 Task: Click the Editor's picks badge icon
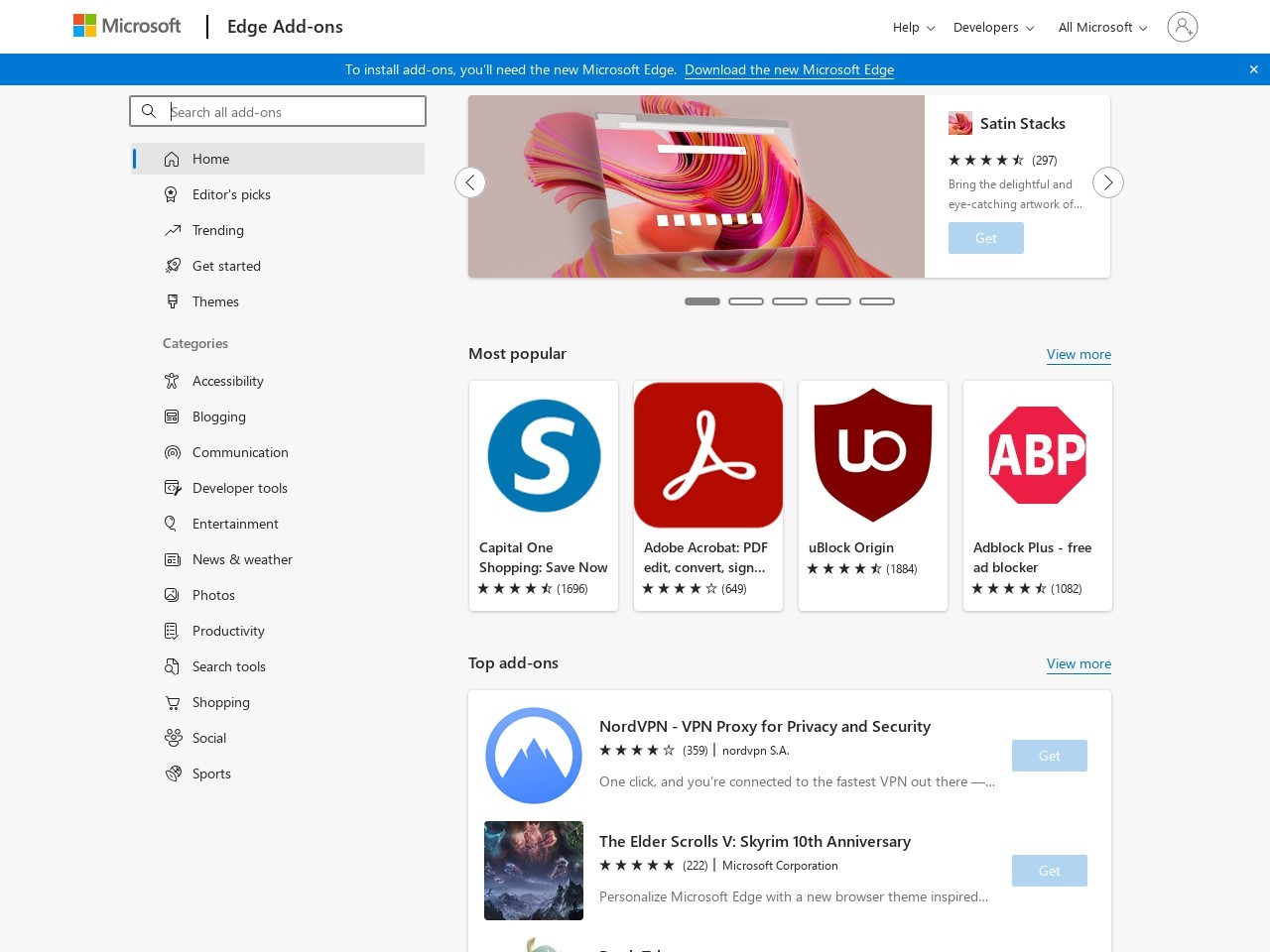tap(172, 194)
